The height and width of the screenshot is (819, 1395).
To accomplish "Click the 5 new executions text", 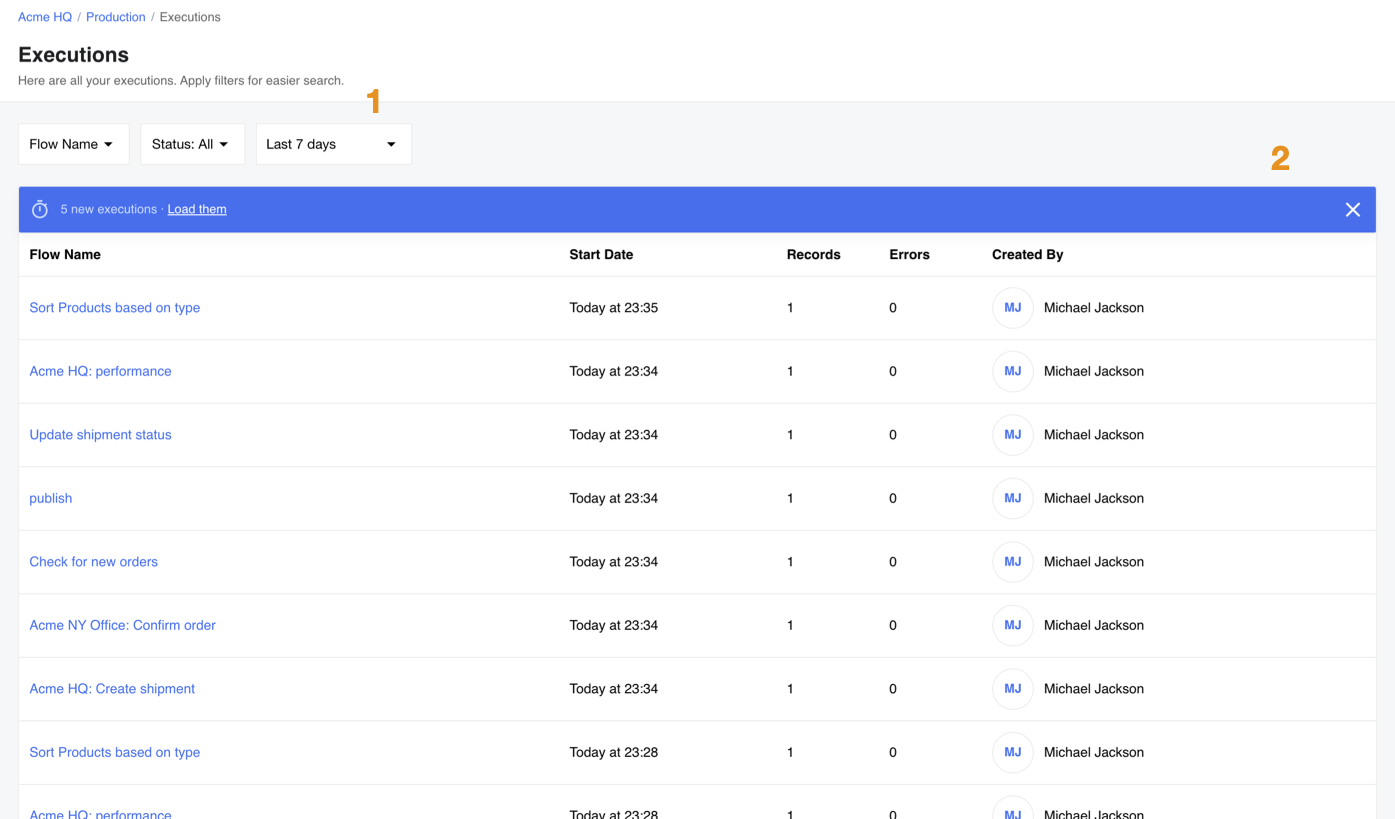I will pos(108,209).
